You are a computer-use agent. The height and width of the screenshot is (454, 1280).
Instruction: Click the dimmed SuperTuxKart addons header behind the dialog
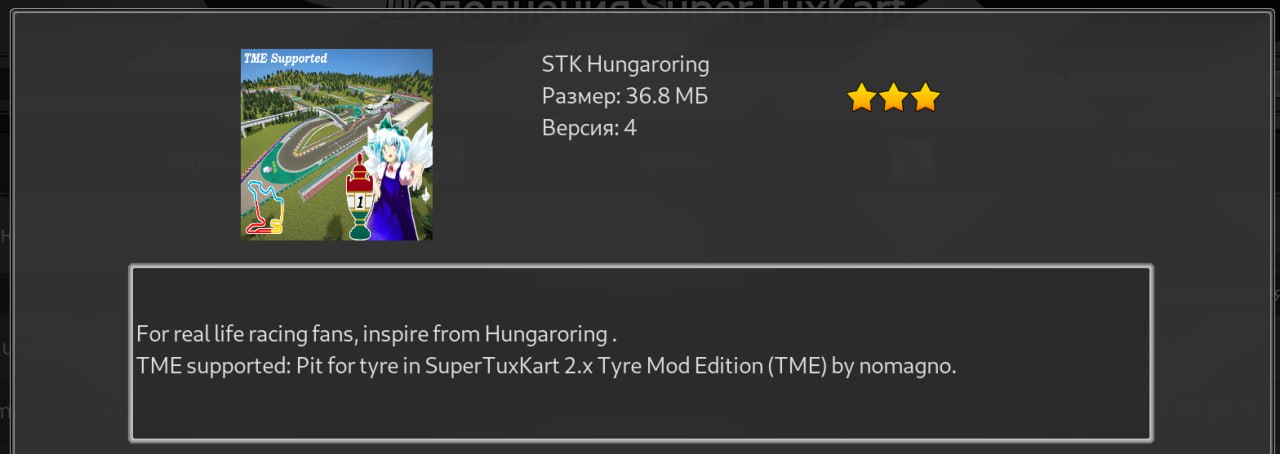(641, 12)
